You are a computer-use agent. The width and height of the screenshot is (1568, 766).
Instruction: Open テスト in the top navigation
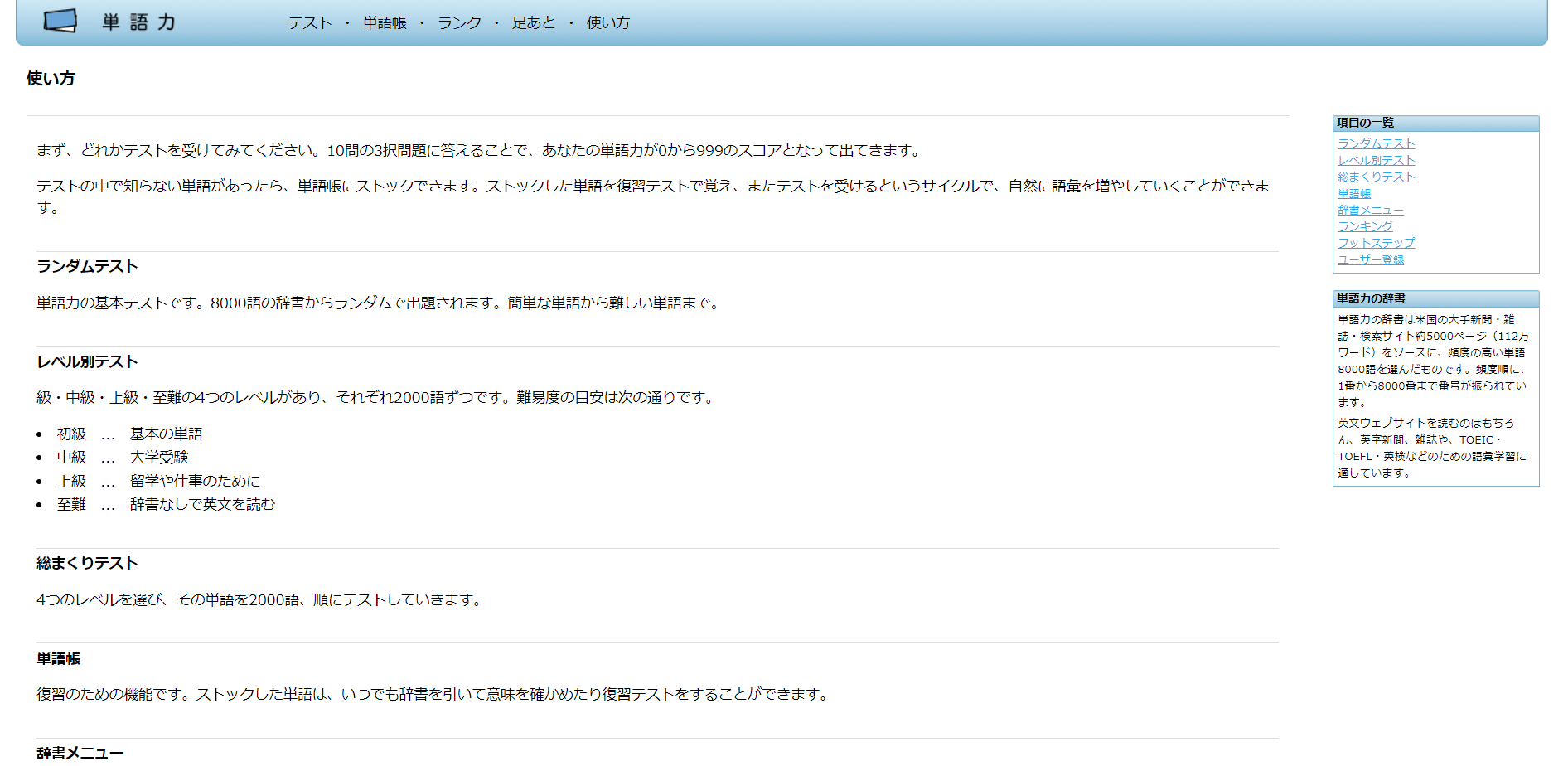pyautogui.click(x=310, y=23)
